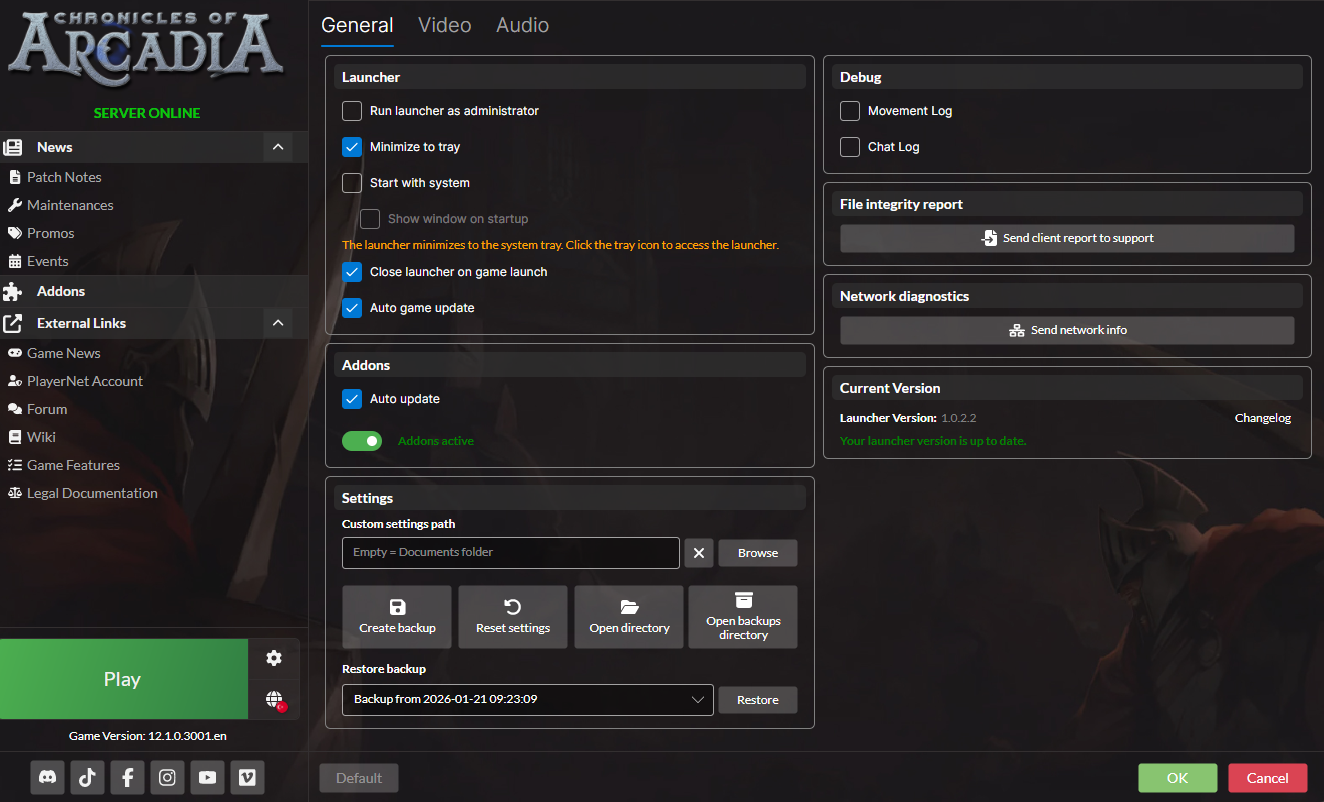Open the Instagram social icon
Image resolution: width=1324 pixels, height=802 pixels.
coord(167,777)
